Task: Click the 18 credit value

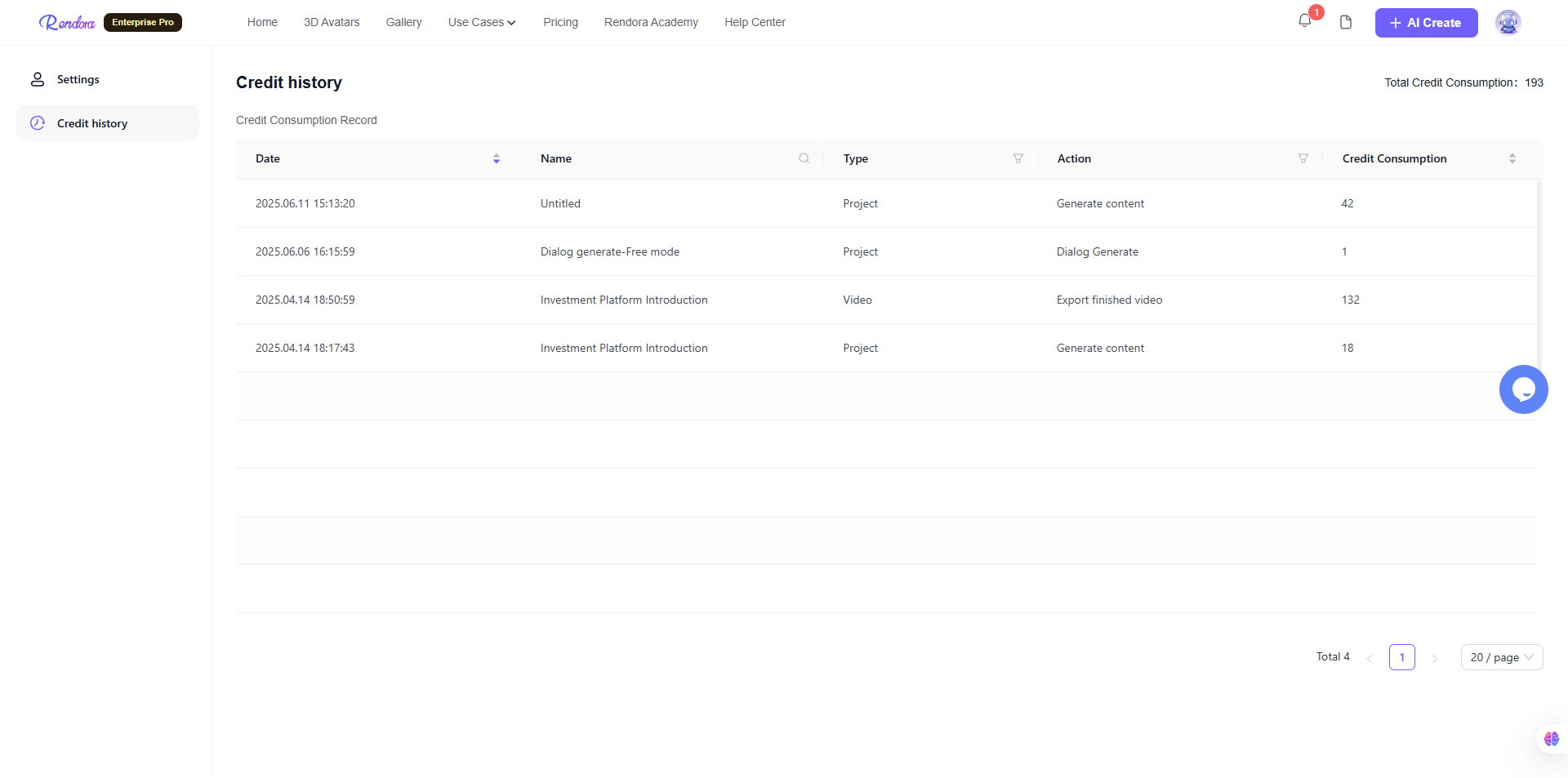Action: (x=1347, y=348)
